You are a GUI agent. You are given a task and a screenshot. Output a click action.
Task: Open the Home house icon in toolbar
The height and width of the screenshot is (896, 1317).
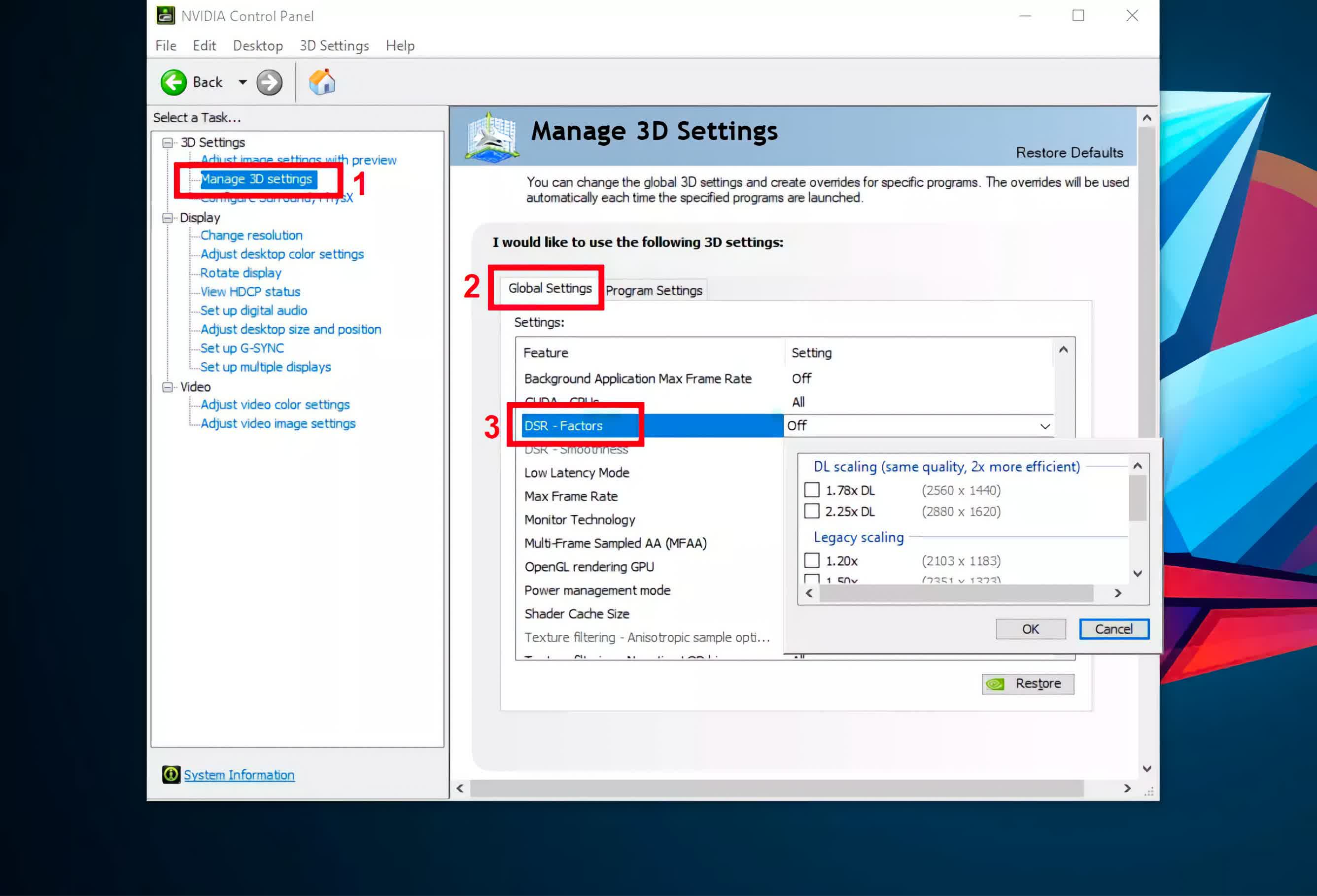point(322,82)
